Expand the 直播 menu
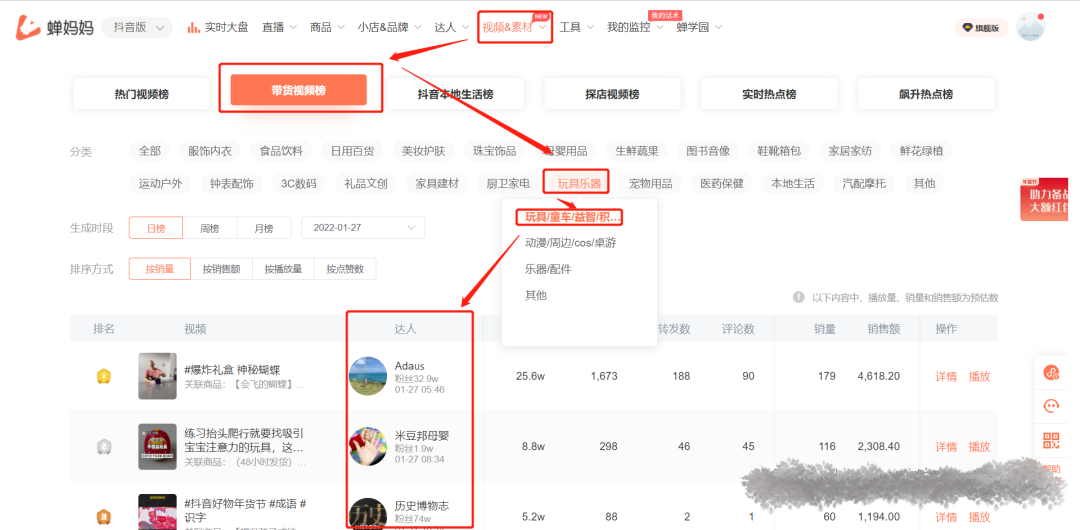 pyautogui.click(x=279, y=28)
